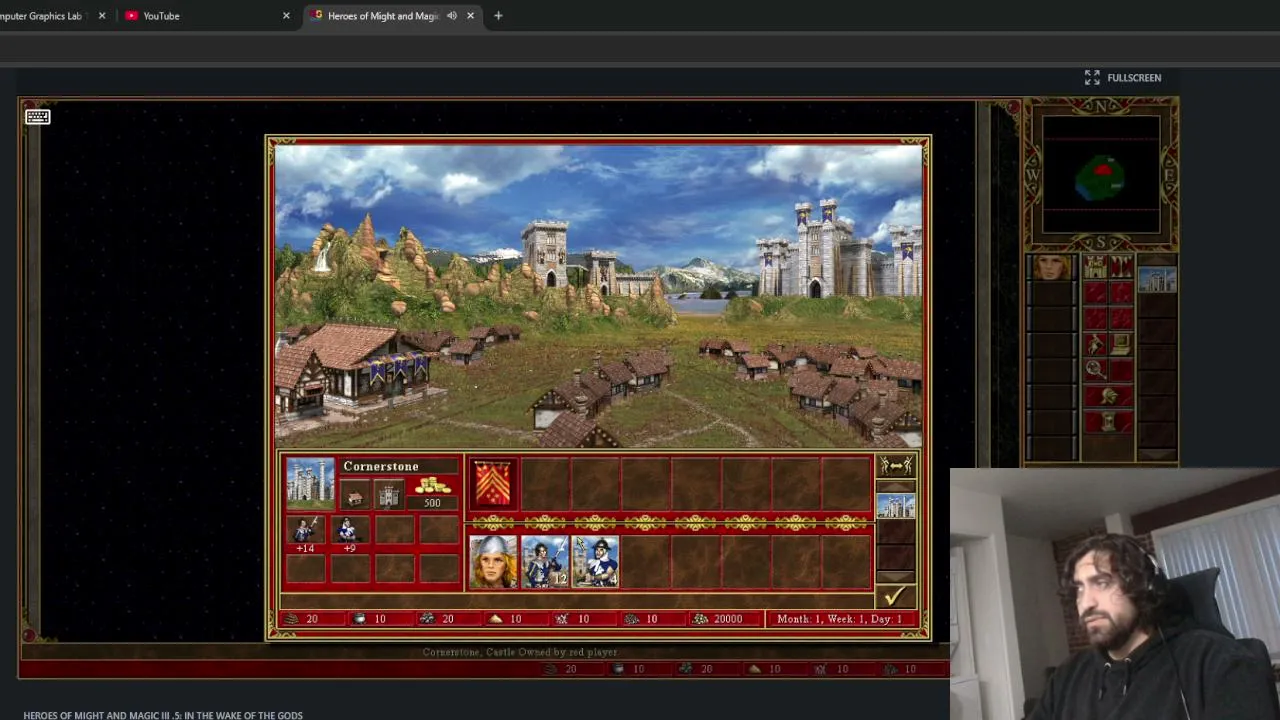Image resolution: width=1280 pixels, height=720 pixels.
Task: Click the red garrison banner flag
Action: (493, 484)
